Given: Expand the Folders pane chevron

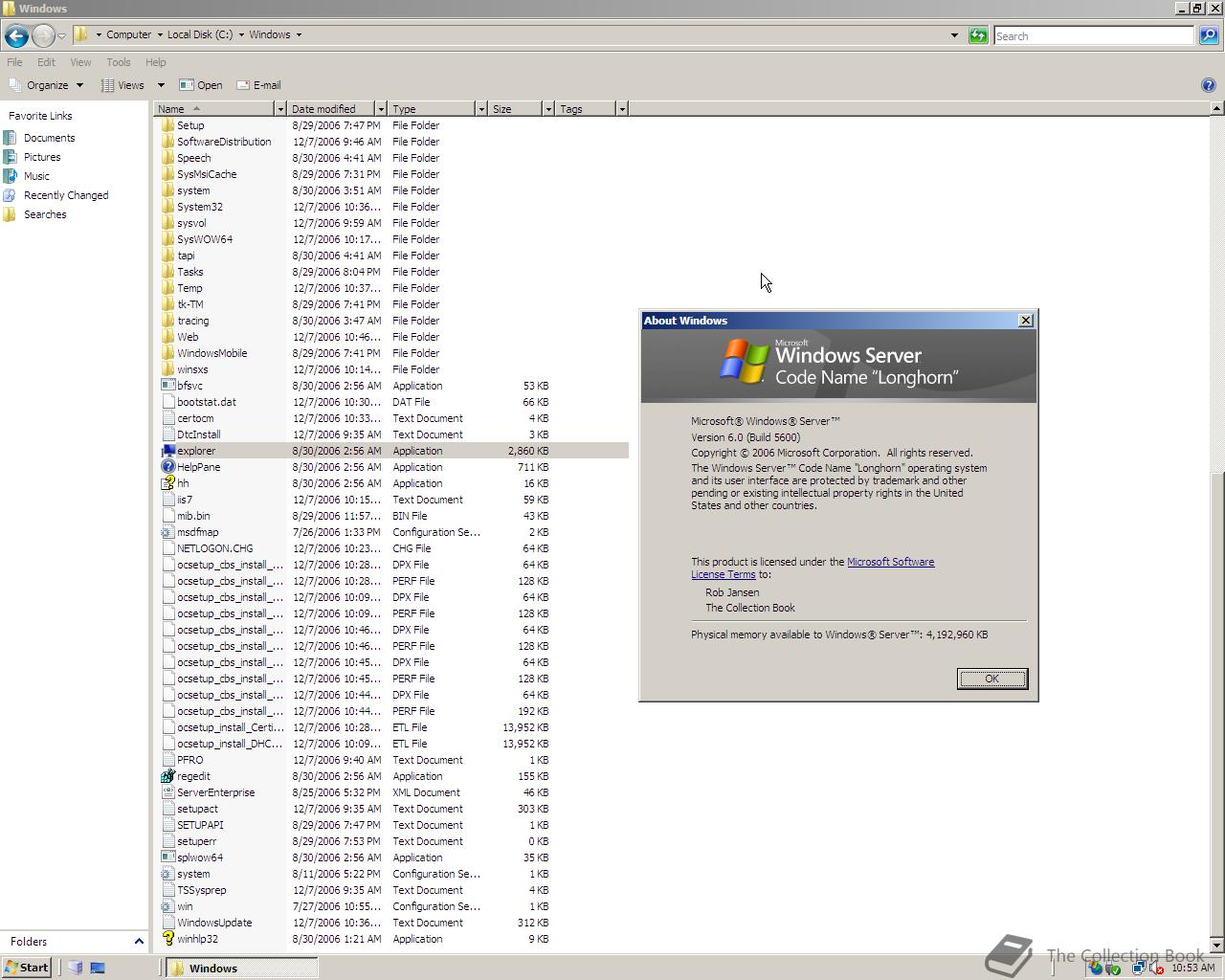Looking at the screenshot, I should click(139, 942).
